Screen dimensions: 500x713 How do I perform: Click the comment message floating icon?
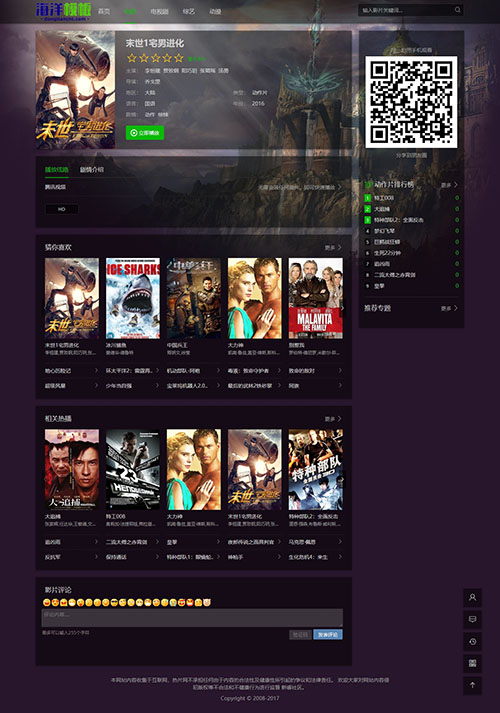[x=472, y=619]
